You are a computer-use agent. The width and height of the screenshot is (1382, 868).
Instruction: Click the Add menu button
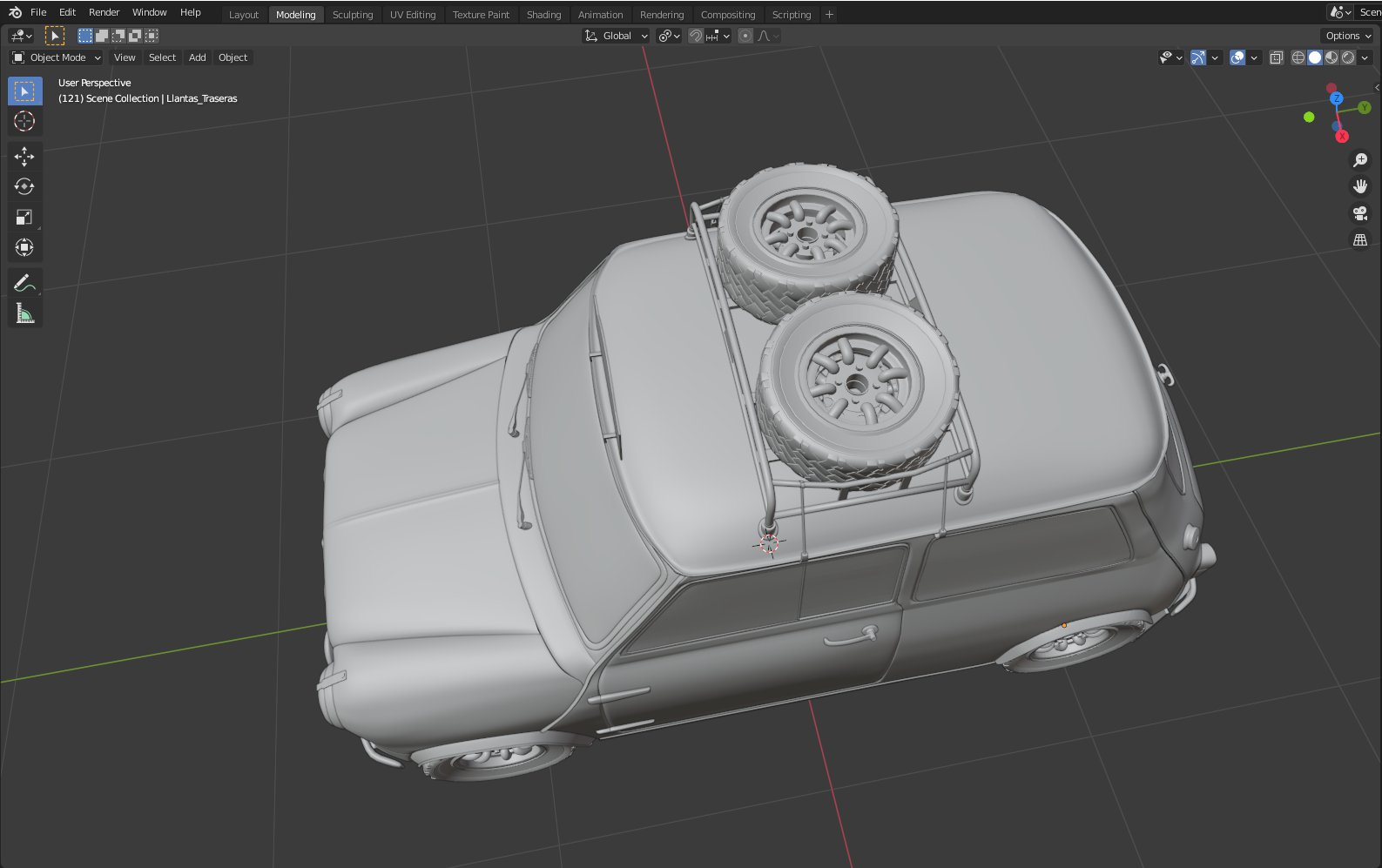[x=198, y=57]
